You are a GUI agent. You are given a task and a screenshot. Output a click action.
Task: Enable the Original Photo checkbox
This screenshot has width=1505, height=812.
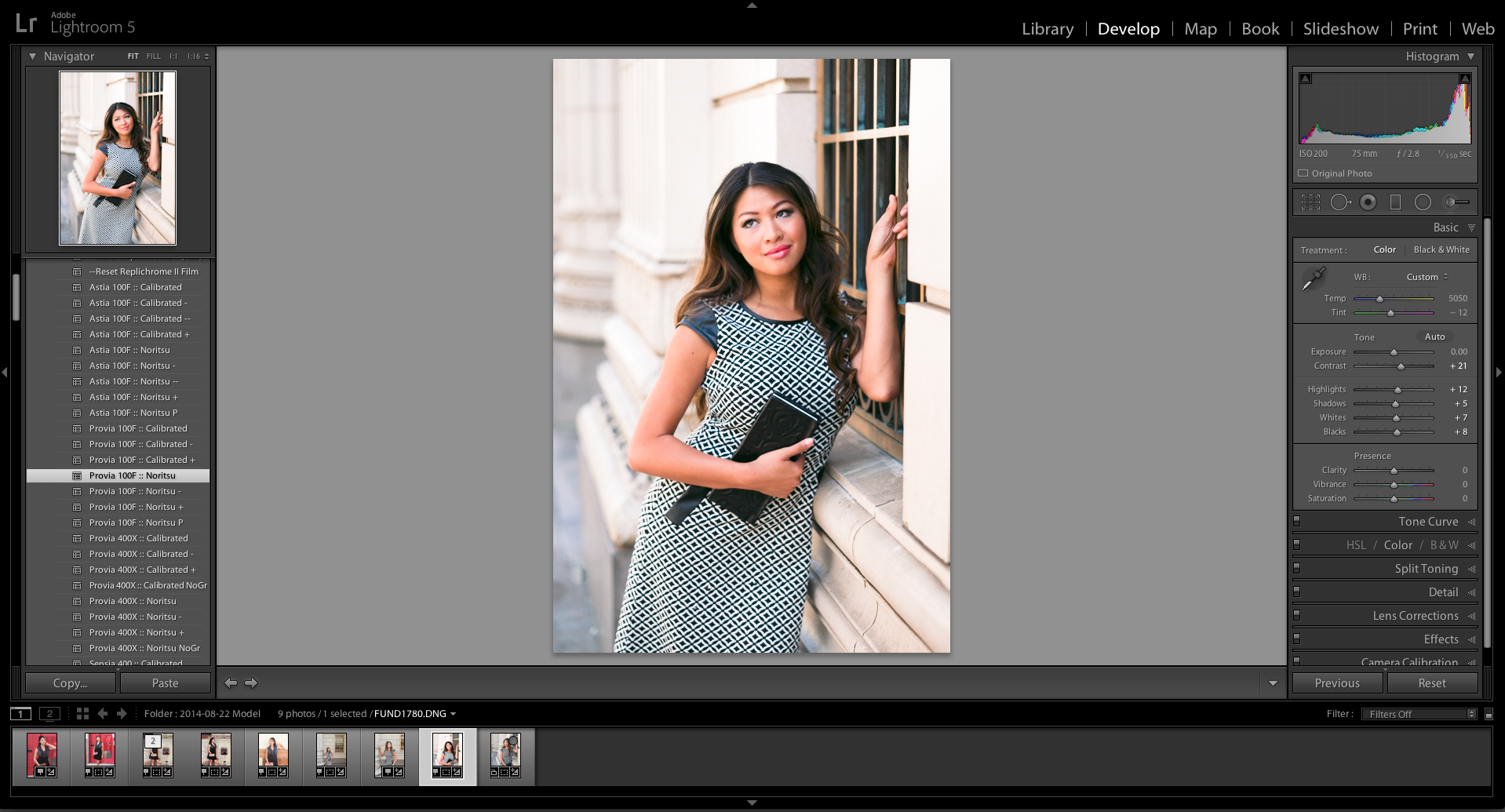[x=1303, y=173]
